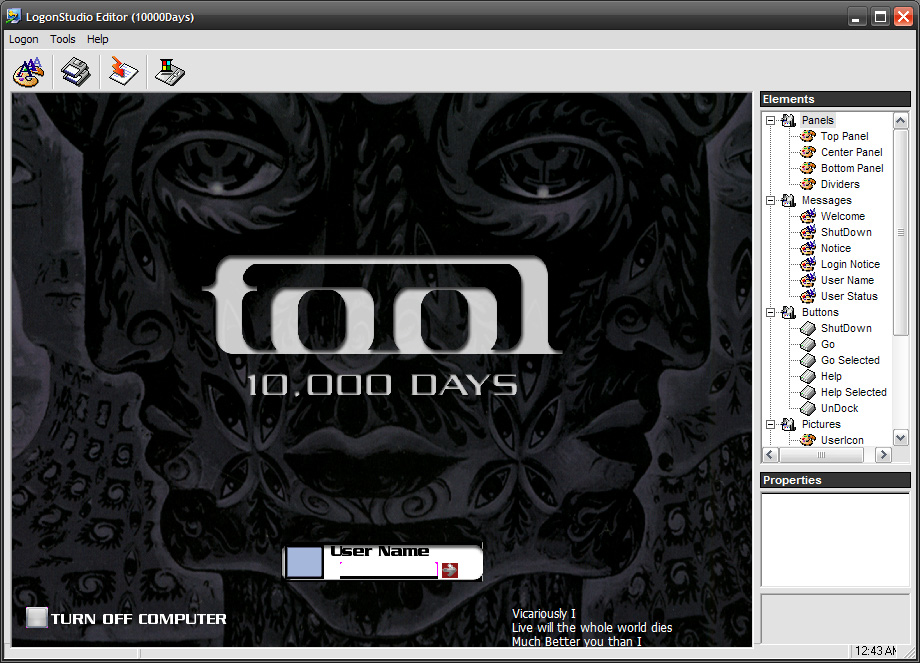Click the Properties panel header

coord(835,480)
